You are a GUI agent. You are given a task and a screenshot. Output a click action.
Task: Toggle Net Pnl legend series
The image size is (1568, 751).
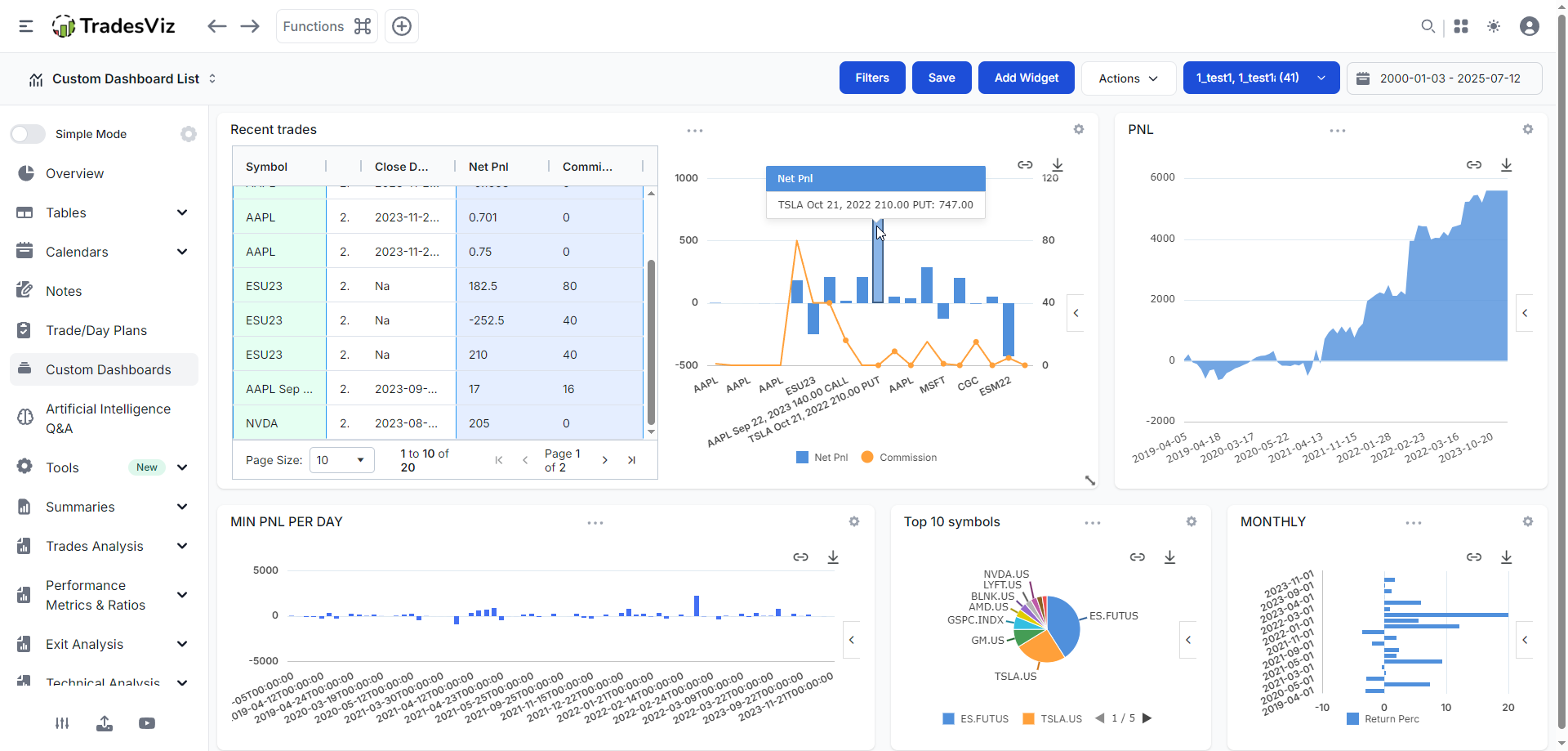pos(822,458)
